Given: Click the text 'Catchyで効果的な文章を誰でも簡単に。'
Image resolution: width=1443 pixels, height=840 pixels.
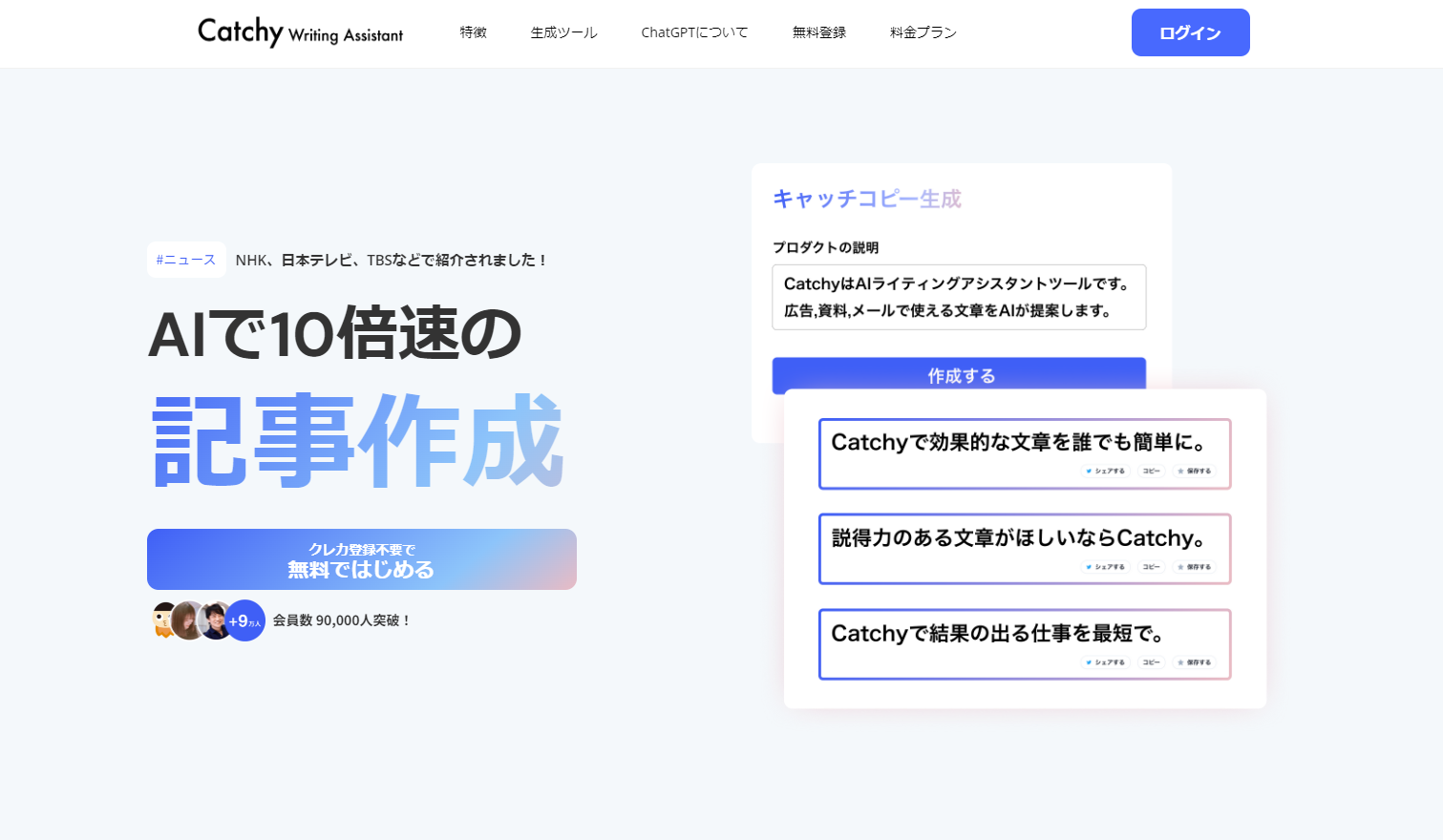Looking at the screenshot, I should tap(1019, 442).
